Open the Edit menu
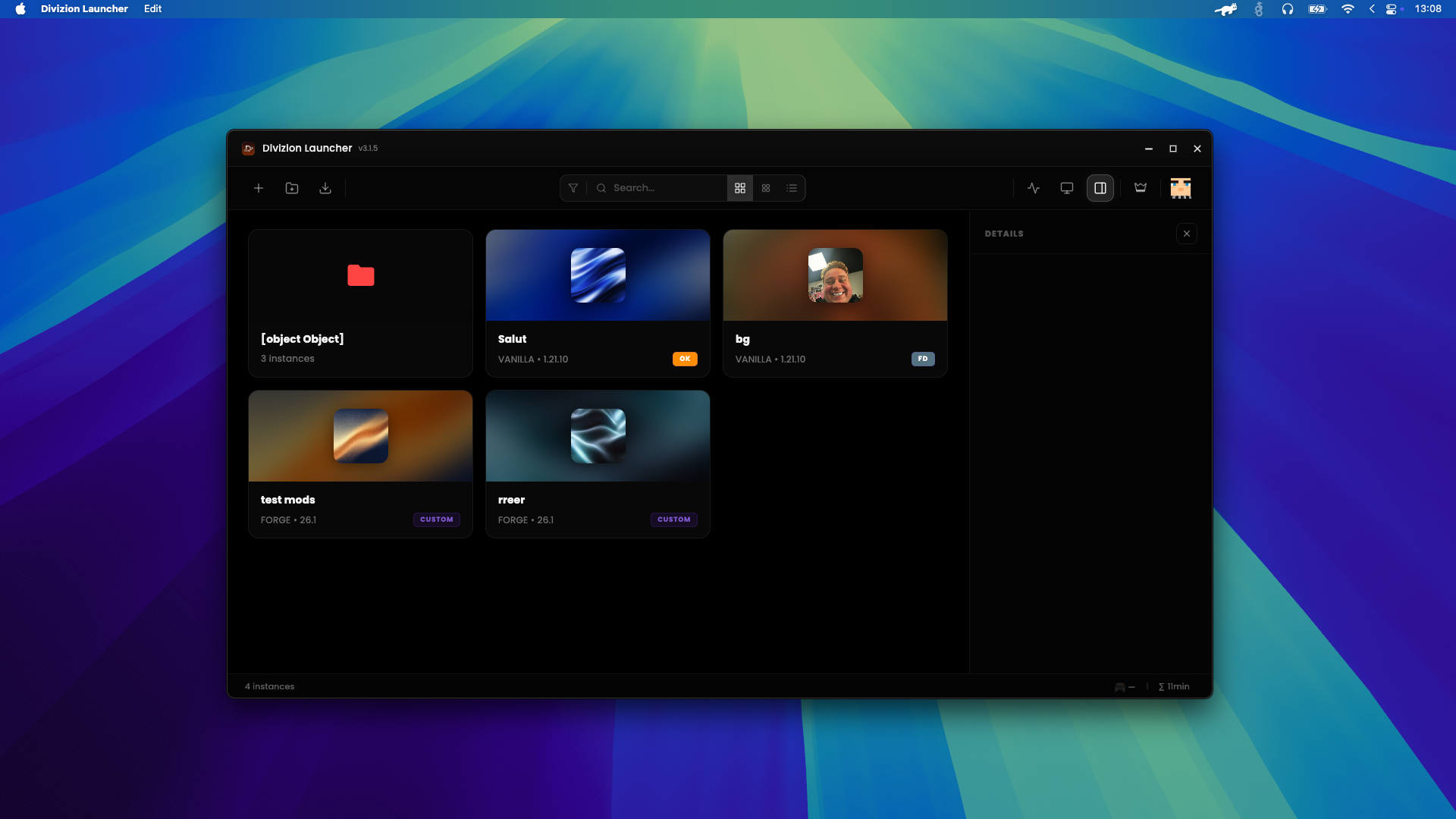The height and width of the screenshot is (819, 1456). tap(153, 9)
